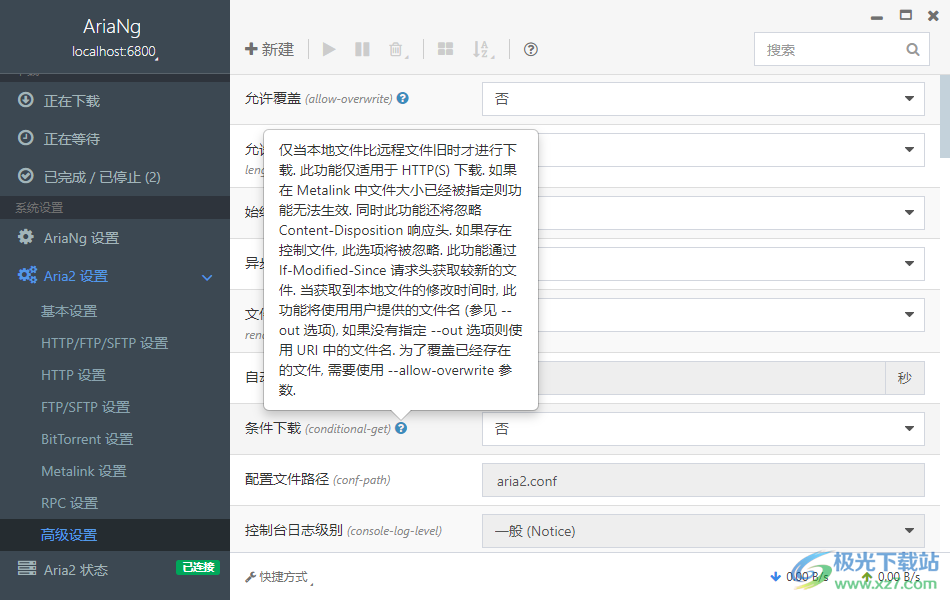Click the checkmark icon for 已完成
Screen dimensions: 950x600
(x=25, y=176)
